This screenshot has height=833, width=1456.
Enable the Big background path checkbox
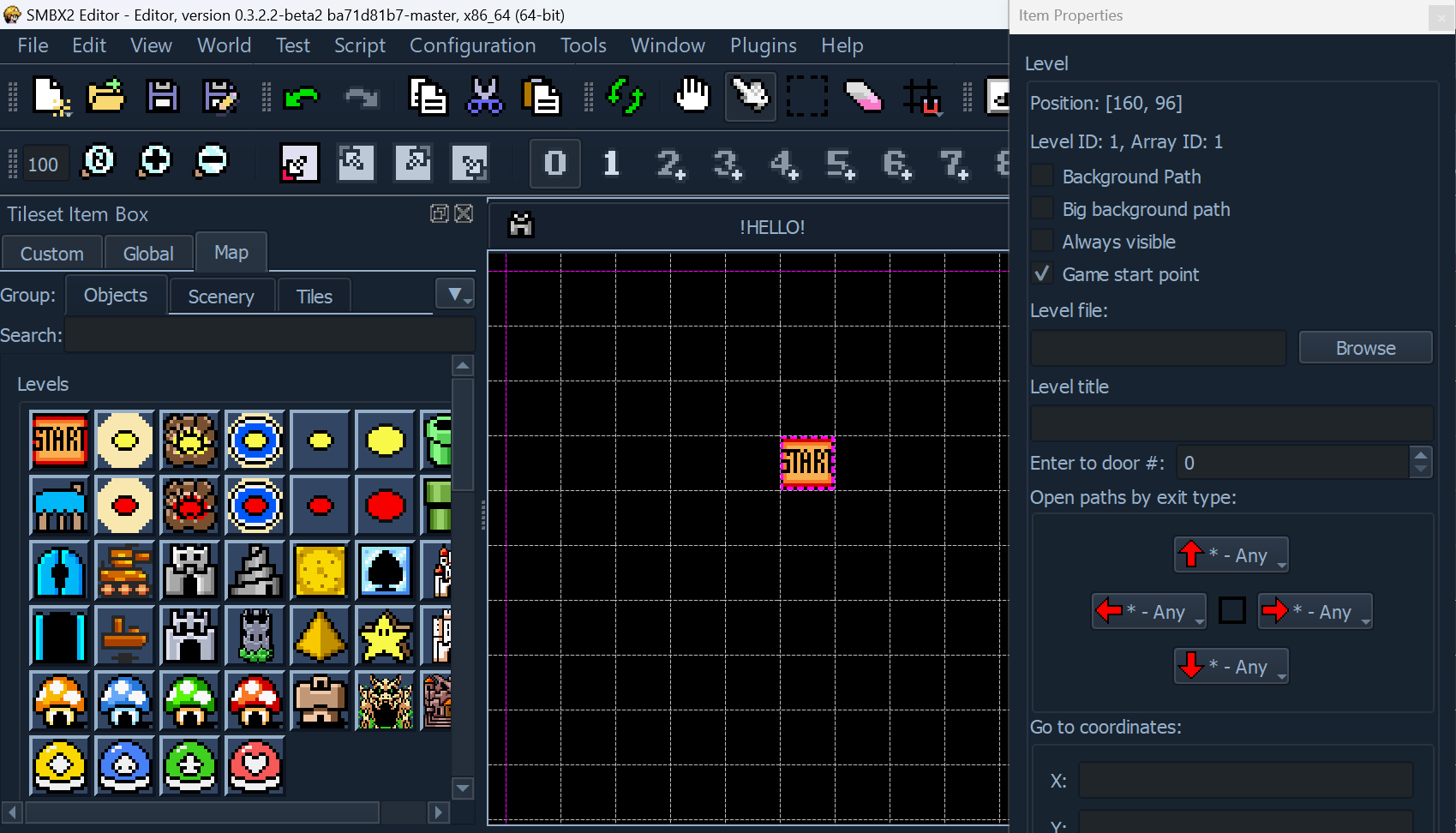(1042, 209)
